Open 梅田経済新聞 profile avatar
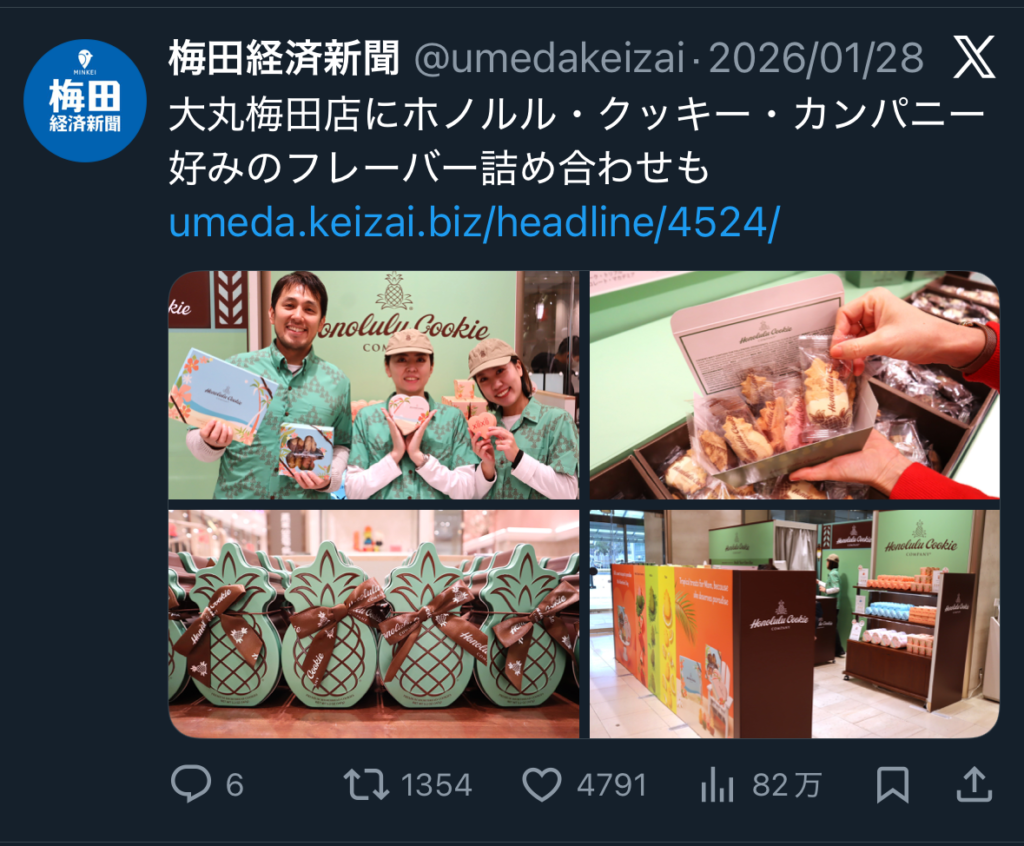1024x846 pixels. (x=85, y=101)
